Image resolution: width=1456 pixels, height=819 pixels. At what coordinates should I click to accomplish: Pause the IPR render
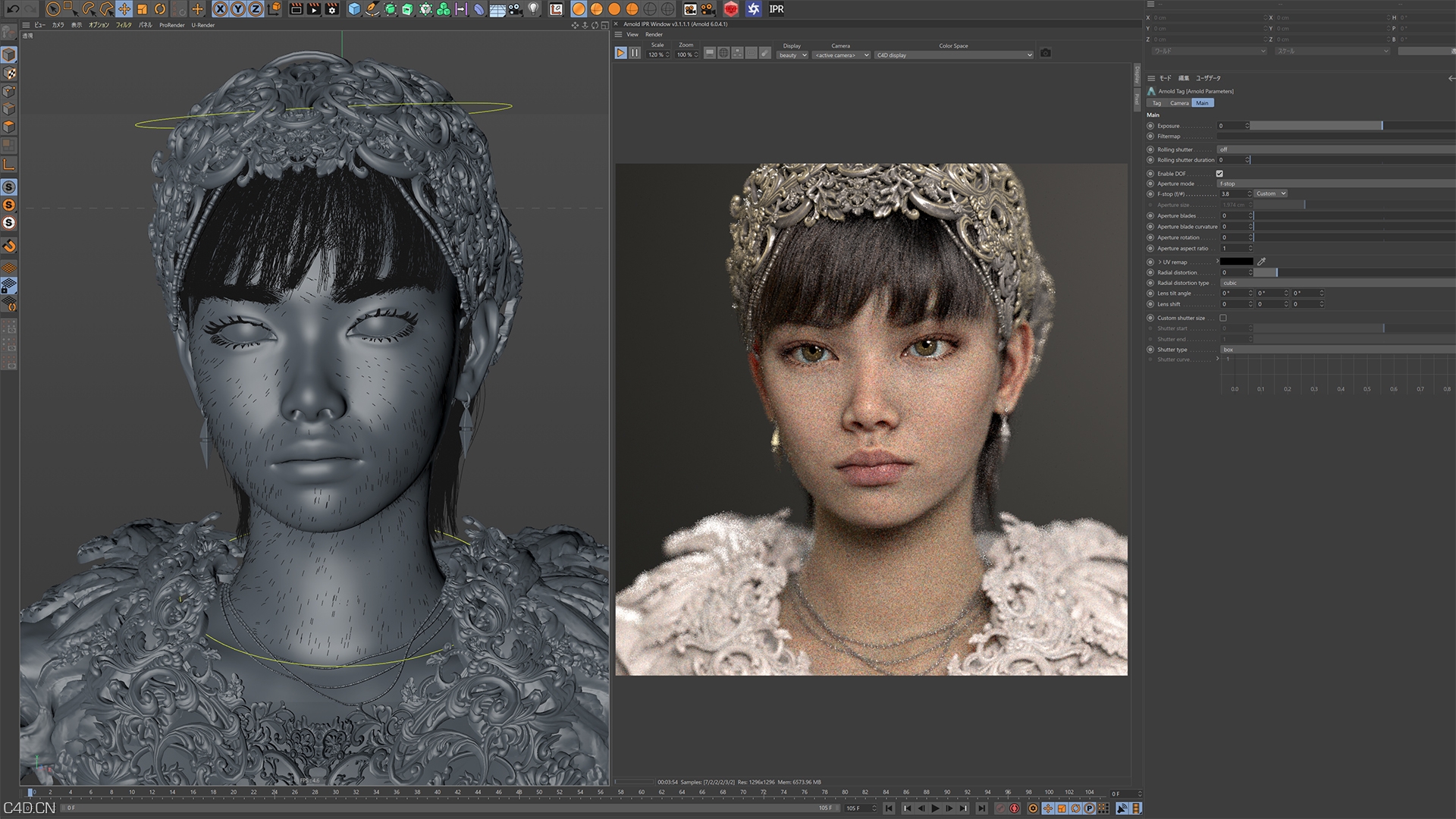pyautogui.click(x=635, y=53)
